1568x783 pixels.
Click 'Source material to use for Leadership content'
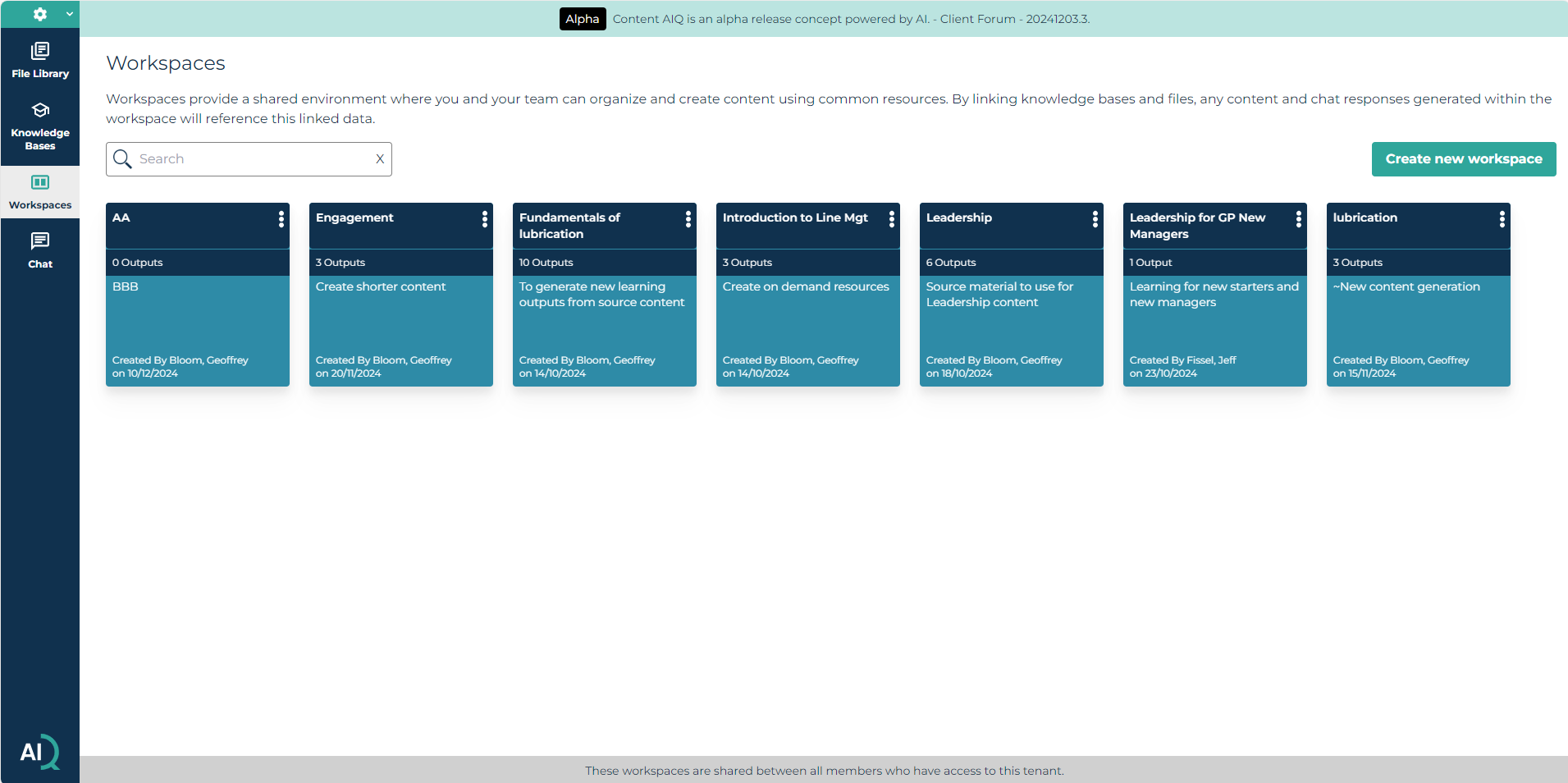[999, 295]
